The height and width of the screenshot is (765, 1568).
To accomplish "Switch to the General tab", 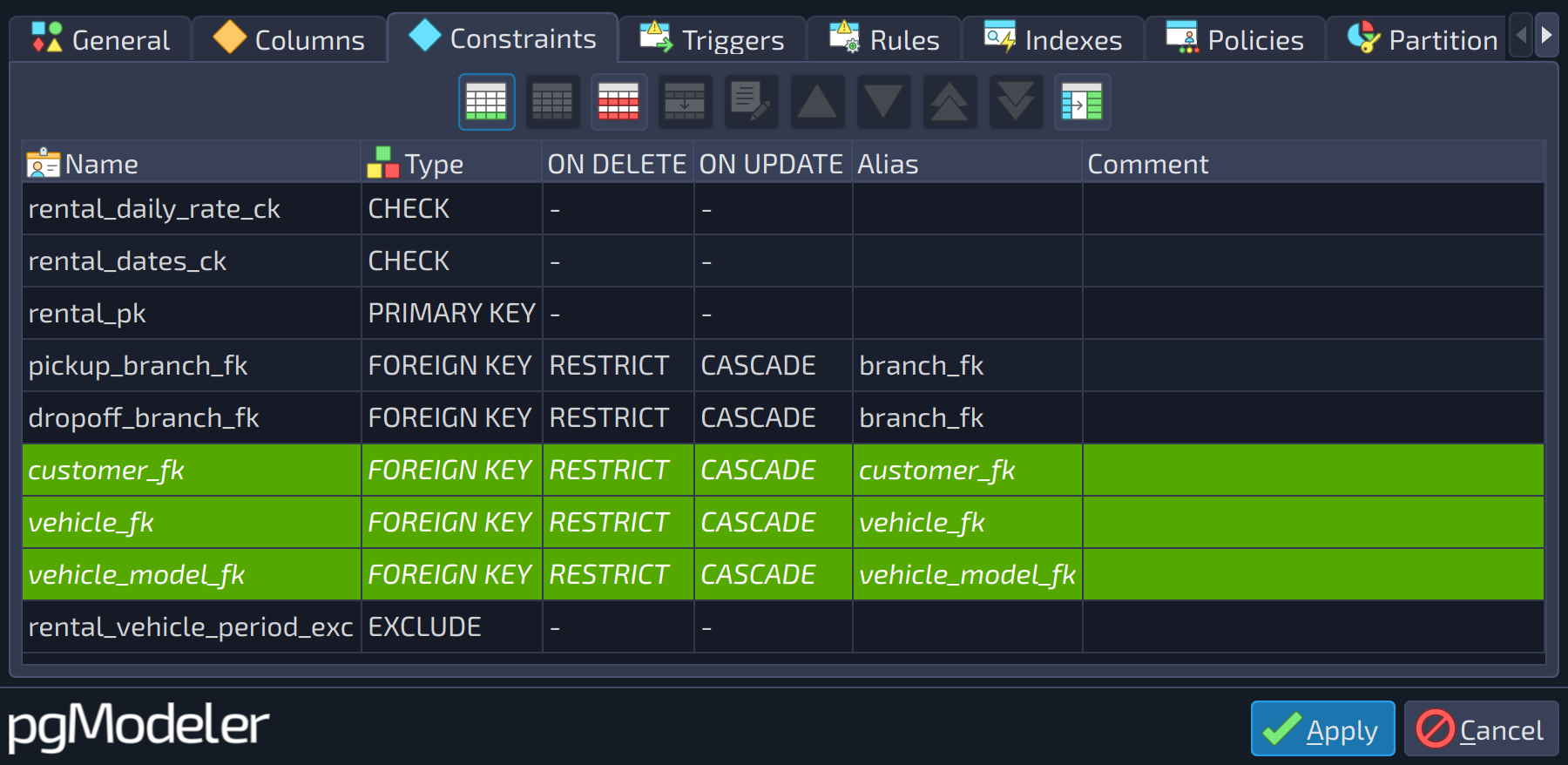I will (100, 39).
